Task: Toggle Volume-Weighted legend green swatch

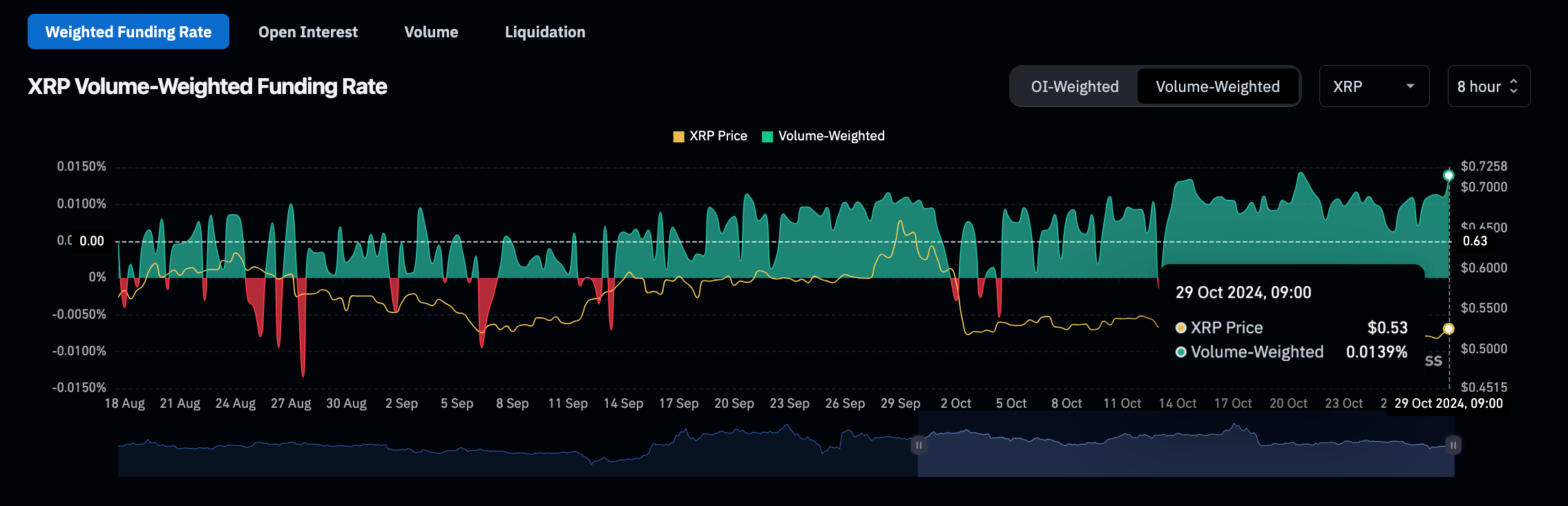Action: (767, 136)
